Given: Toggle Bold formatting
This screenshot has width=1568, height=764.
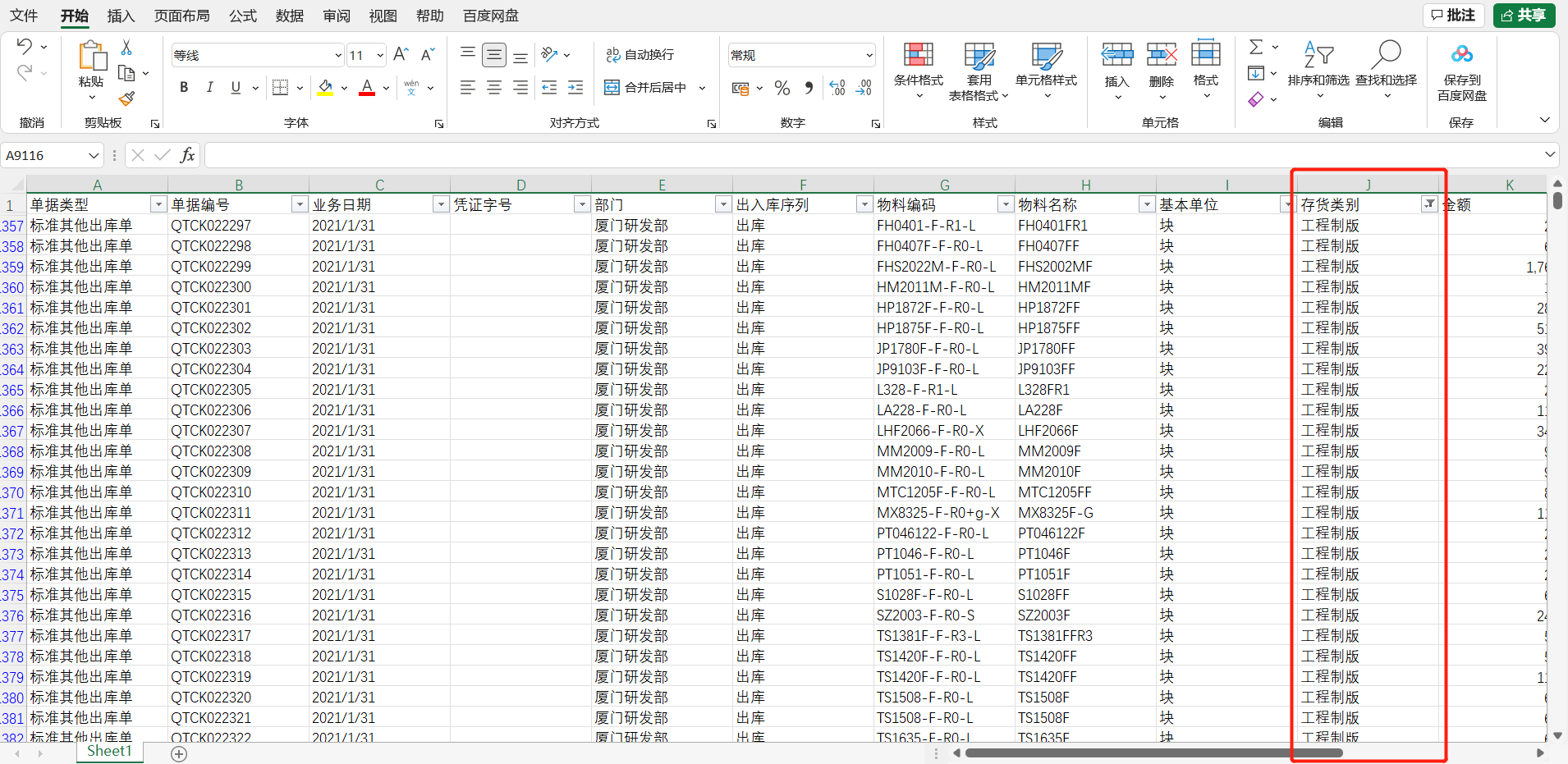Looking at the screenshot, I should [x=184, y=88].
